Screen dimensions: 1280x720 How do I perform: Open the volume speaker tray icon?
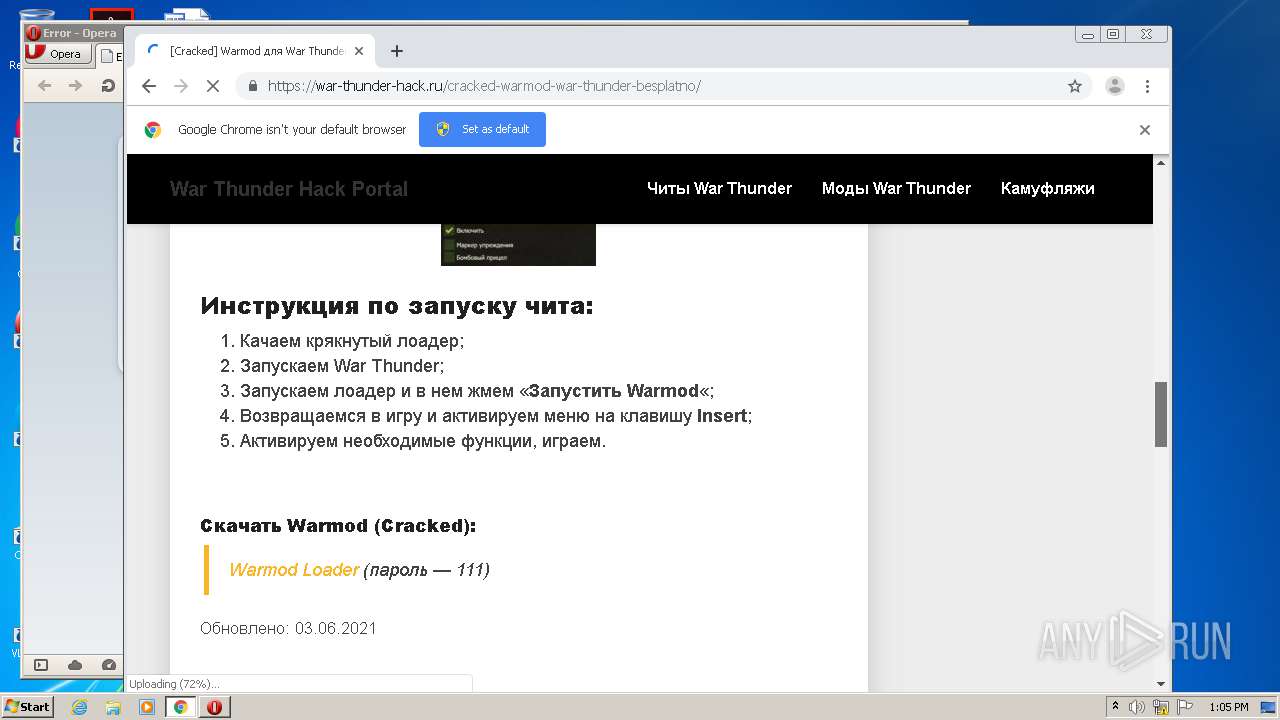[1137, 707]
